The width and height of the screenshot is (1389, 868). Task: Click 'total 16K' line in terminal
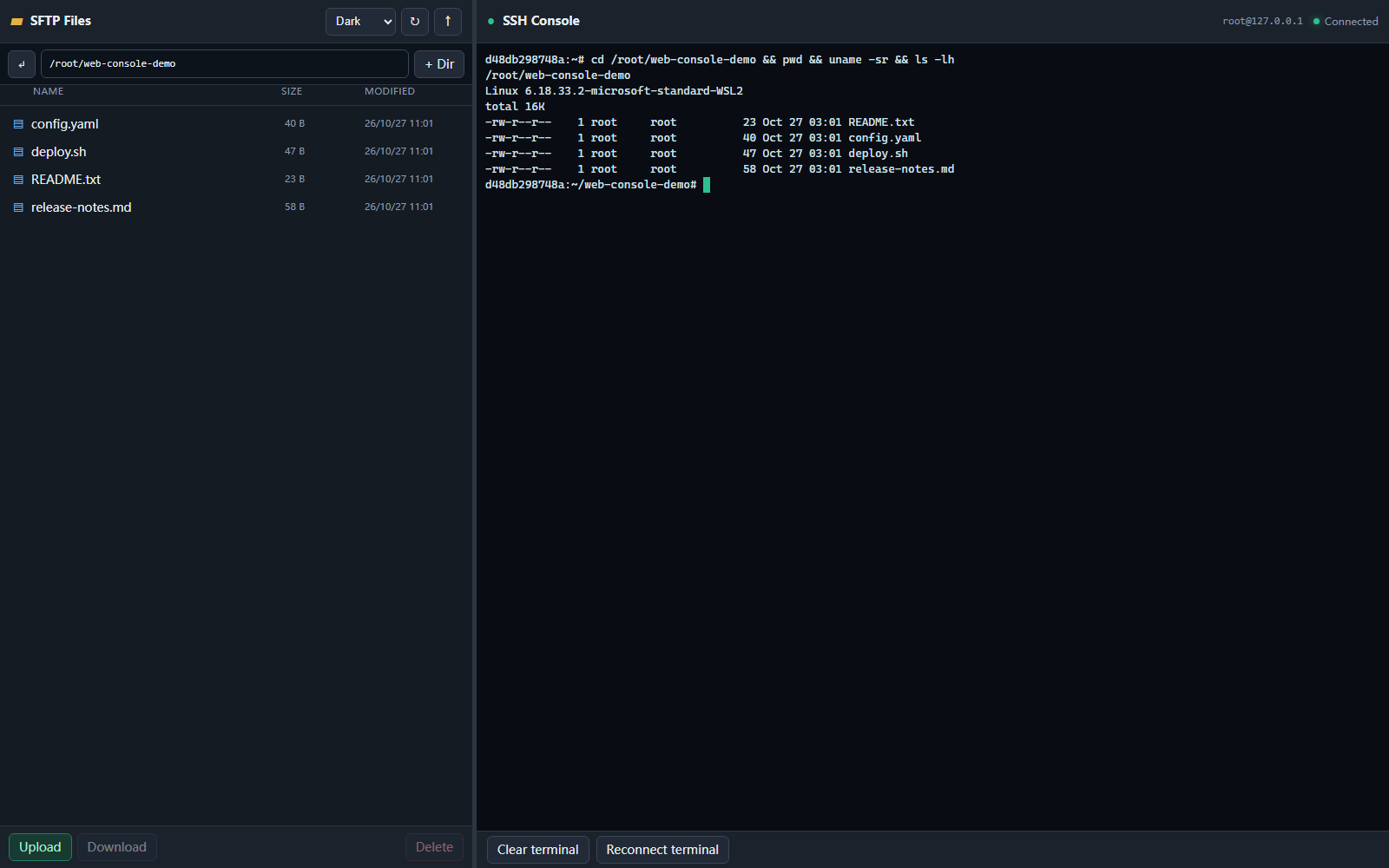coord(516,107)
